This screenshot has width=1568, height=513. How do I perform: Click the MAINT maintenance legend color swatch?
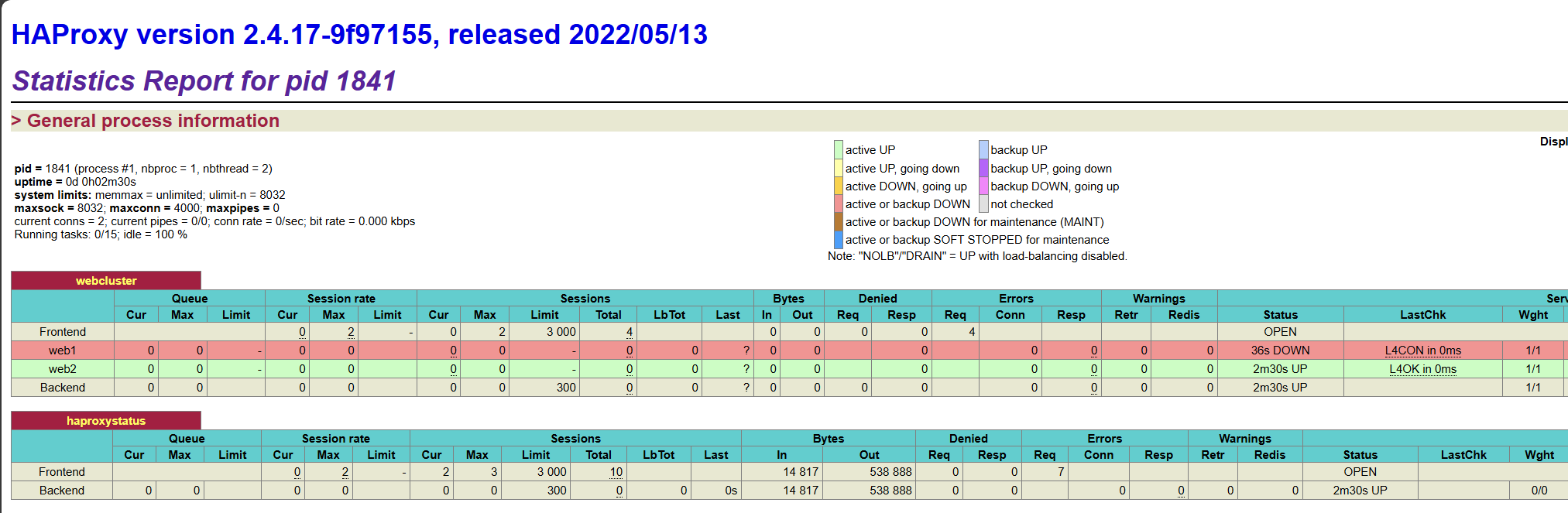coord(839,221)
